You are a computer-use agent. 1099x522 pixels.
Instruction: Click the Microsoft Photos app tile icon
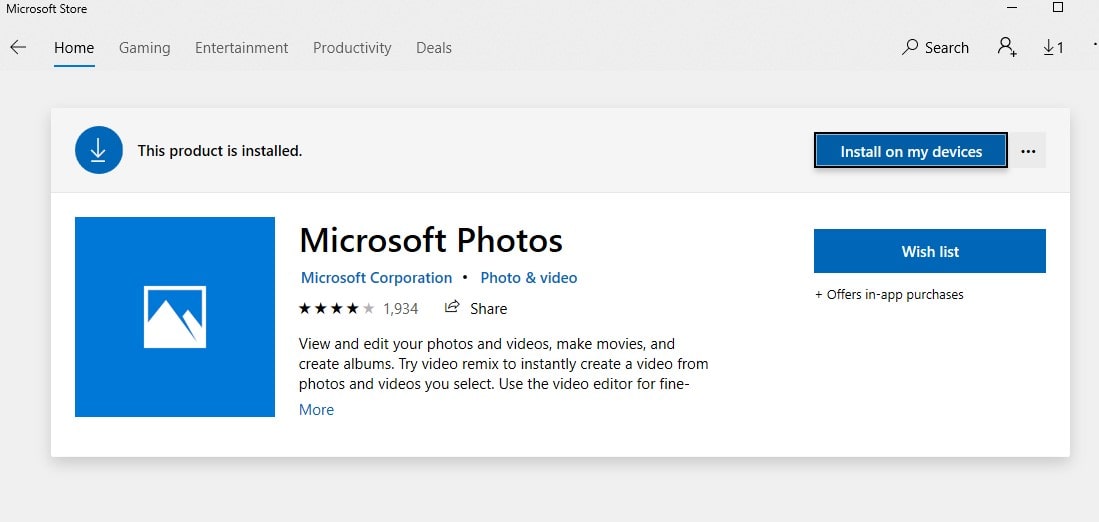tap(175, 316)
